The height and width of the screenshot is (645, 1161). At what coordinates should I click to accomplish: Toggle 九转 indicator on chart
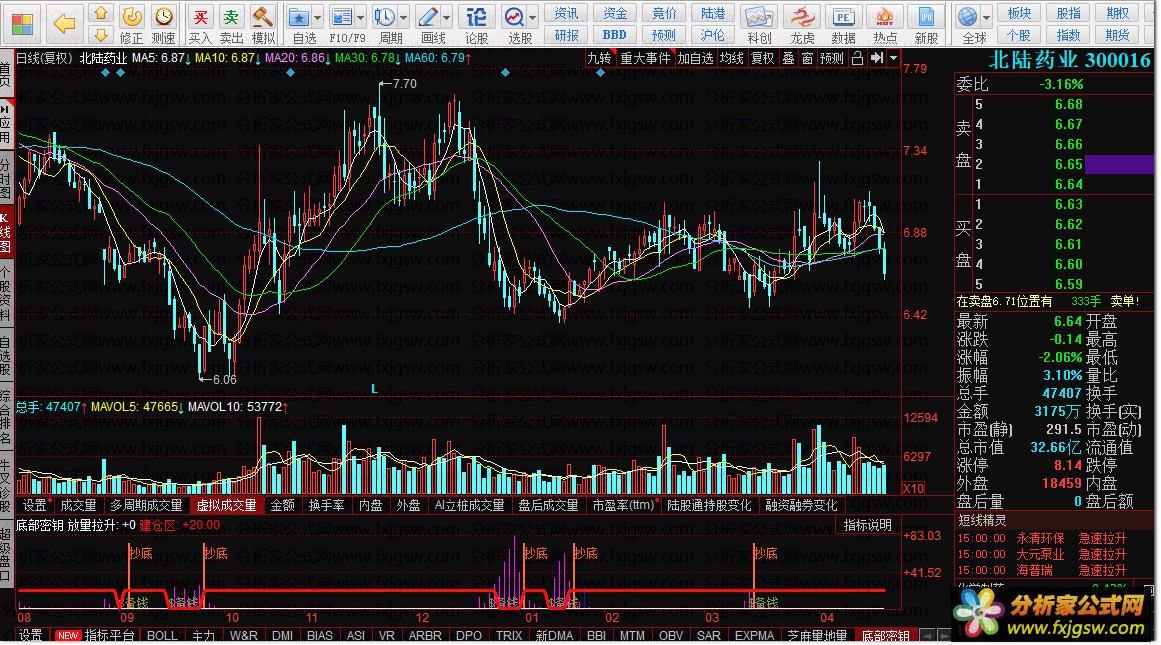[600, 58]
